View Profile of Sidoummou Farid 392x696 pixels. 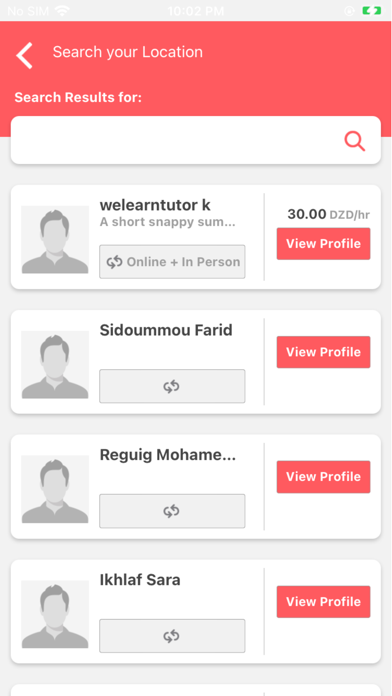[x=324, y=352]
